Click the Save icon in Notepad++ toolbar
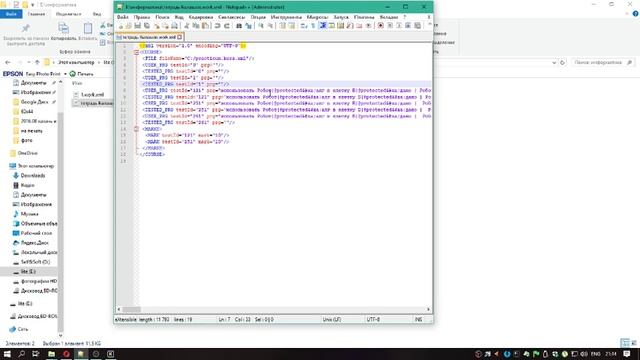Image resolution: width=640 pixels, height=360 pixels. 138,26
